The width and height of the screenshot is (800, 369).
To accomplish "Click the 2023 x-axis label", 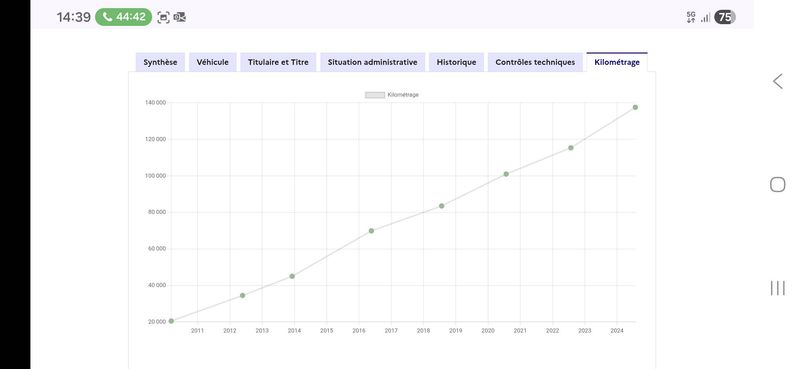I will pyautogui.click(x=585, y=331).
